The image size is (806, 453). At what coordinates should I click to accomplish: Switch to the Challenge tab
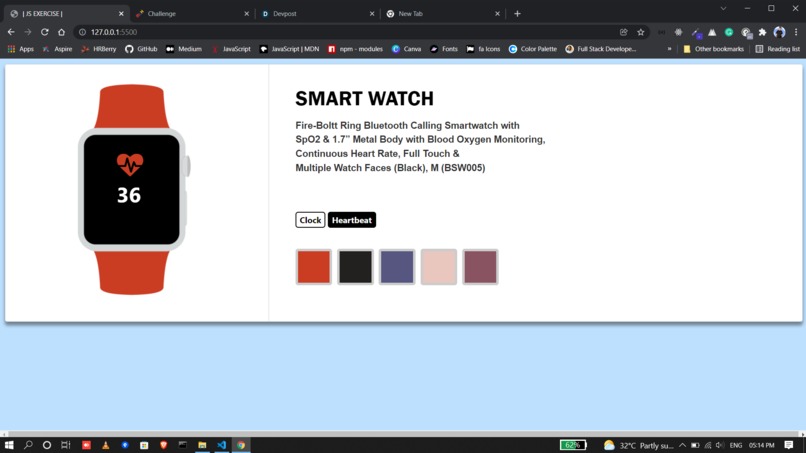click(192, 14)
